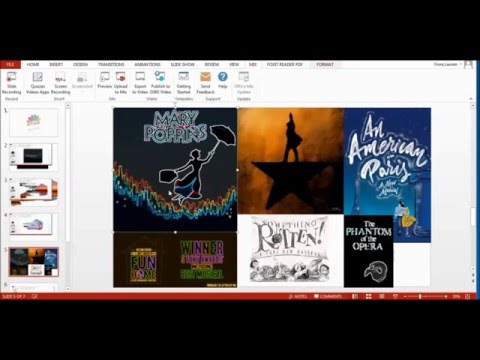Choose Export to Video

click(x=140, y=83)
